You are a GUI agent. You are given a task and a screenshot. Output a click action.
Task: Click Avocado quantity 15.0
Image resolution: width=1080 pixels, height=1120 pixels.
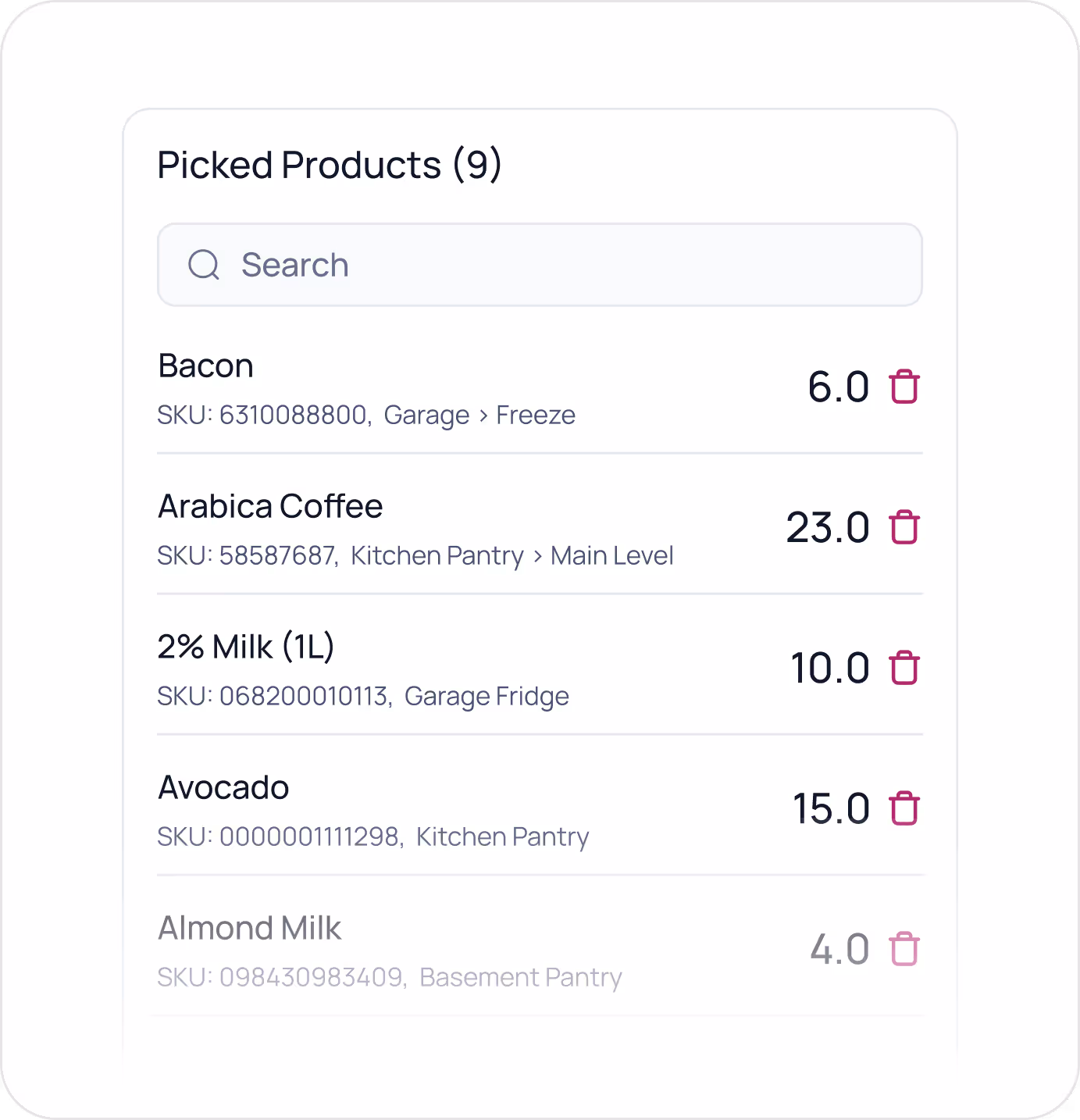pyautogui.click(x=831, y=808)
